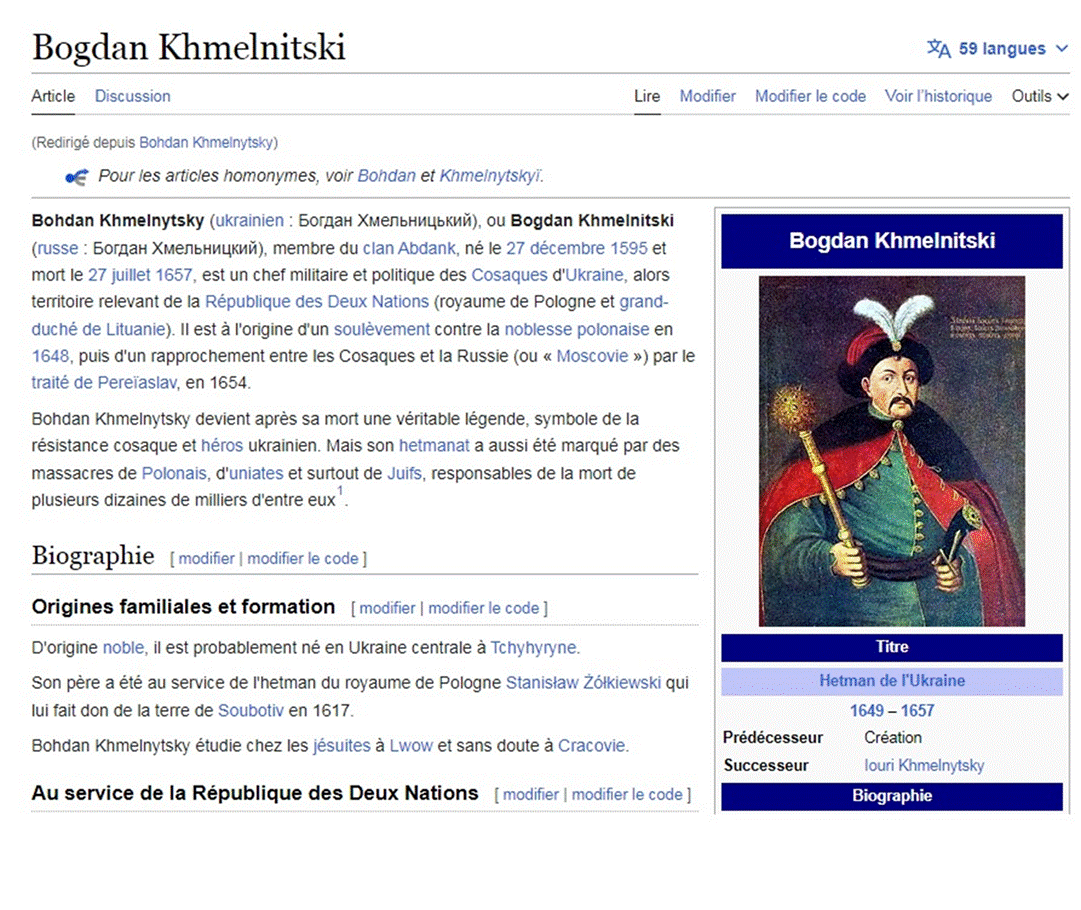Open the Hetman de l'Ukraine infobox link
Image resolution: width=1081 pixels, height=910 pixels.
(891, 681)
